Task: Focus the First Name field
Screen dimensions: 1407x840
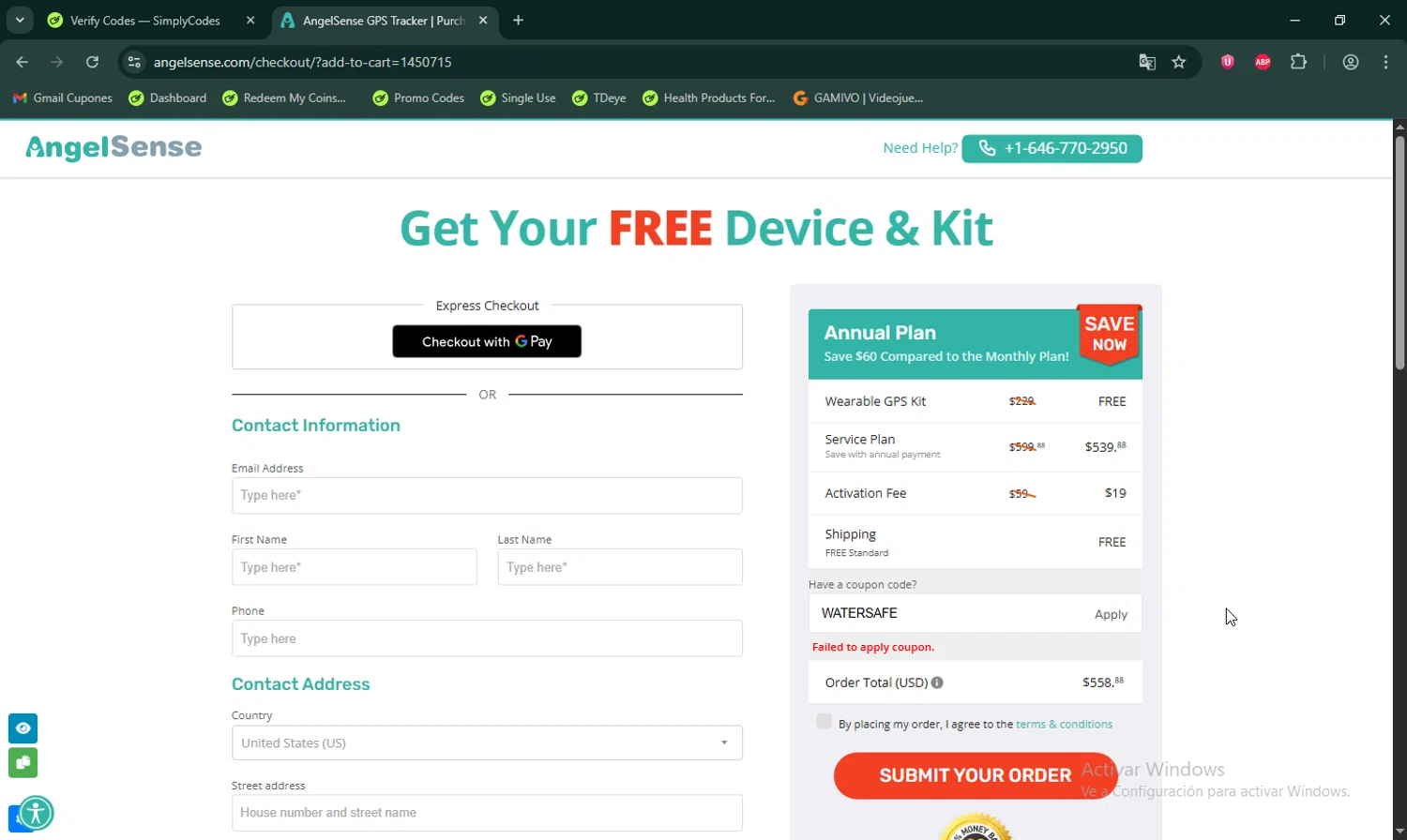Action: click(354, 567)
